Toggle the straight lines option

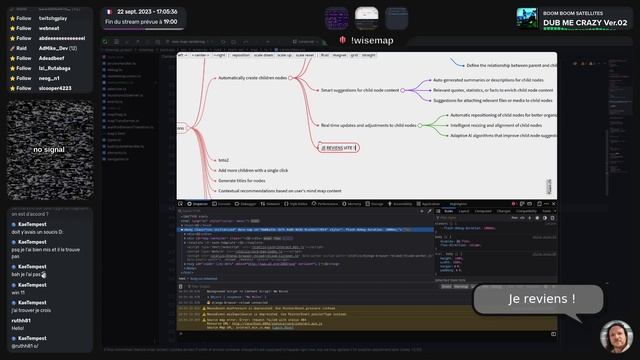coord(369,55)
